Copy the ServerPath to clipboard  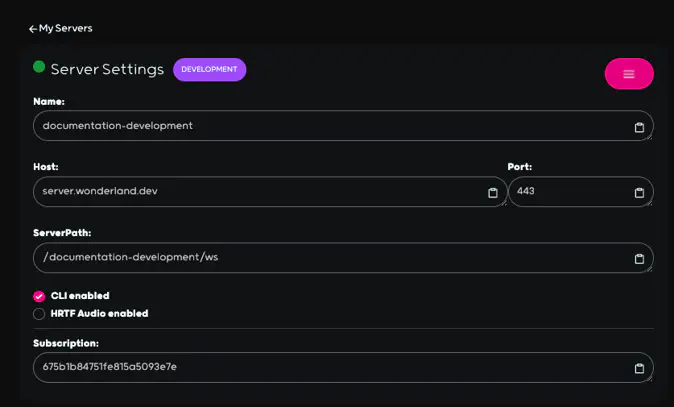[639, 259]
